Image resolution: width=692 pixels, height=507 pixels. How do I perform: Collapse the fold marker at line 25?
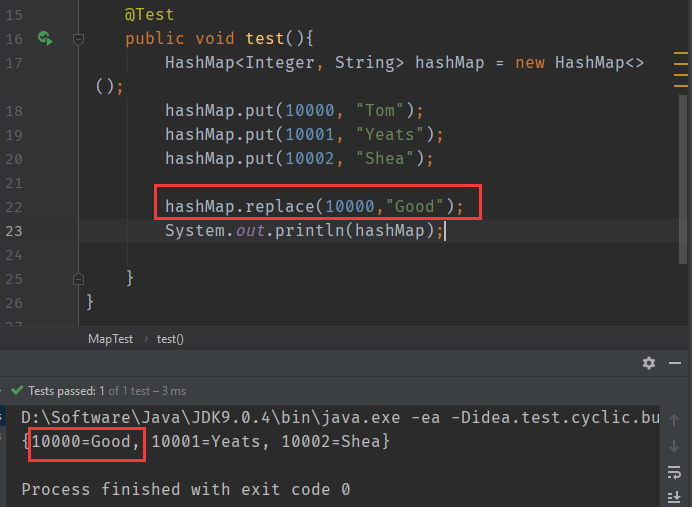click(x=78, y=279)
